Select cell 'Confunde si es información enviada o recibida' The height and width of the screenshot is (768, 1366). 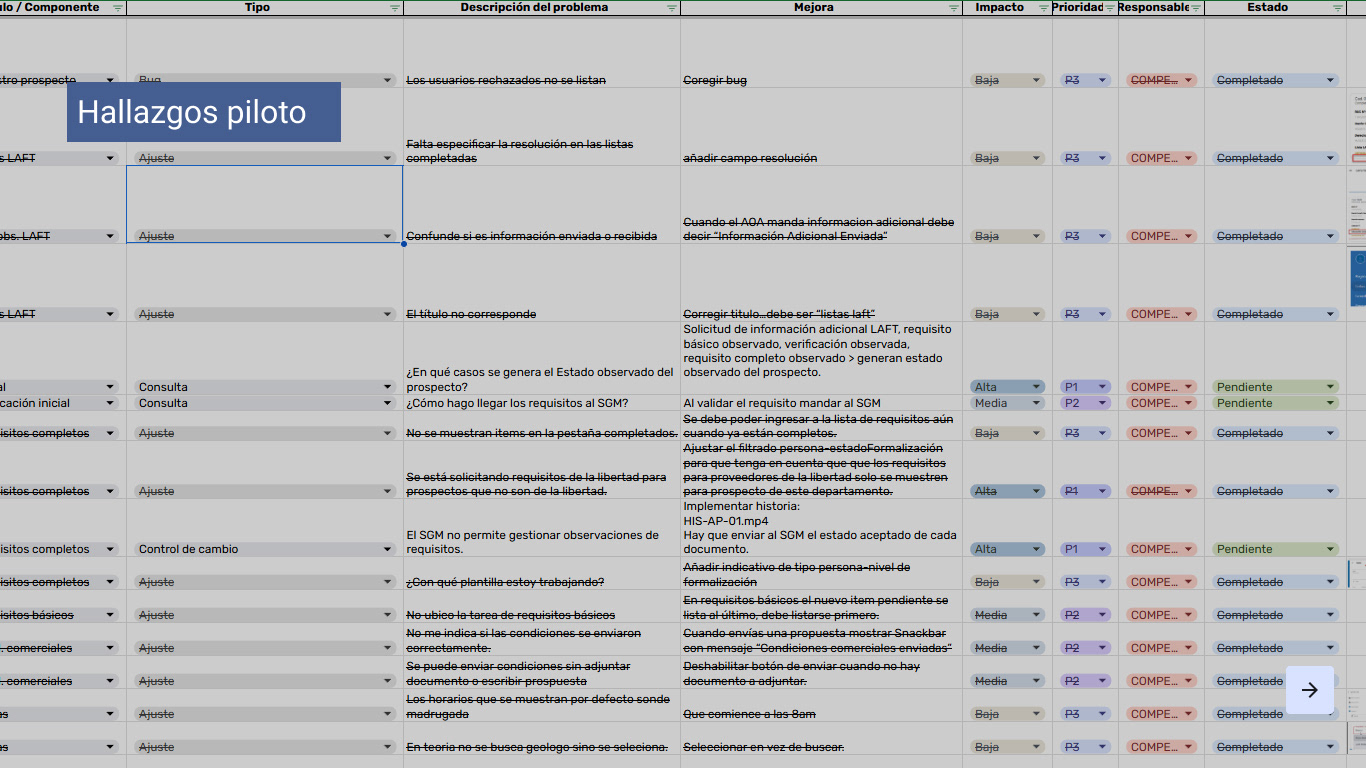542,205
